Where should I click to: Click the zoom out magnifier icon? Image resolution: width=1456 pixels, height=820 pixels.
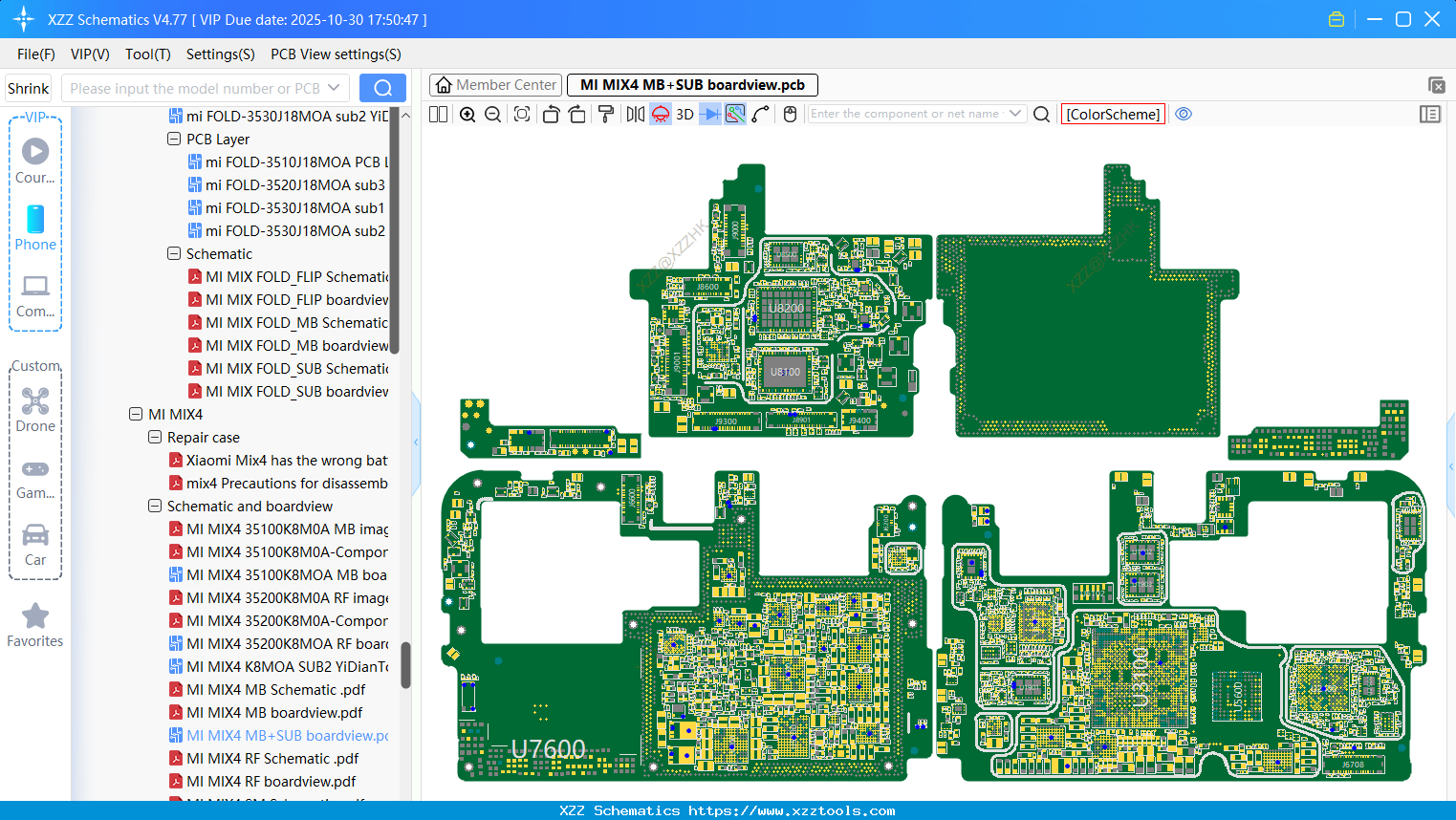coord(493,115)
